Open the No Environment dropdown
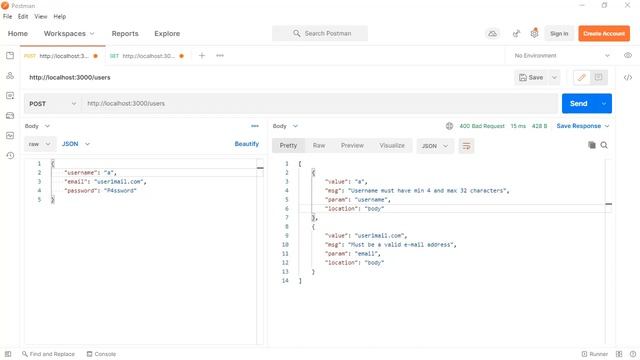The width and height of the screenshot is (640, 360). click(562, 56)
